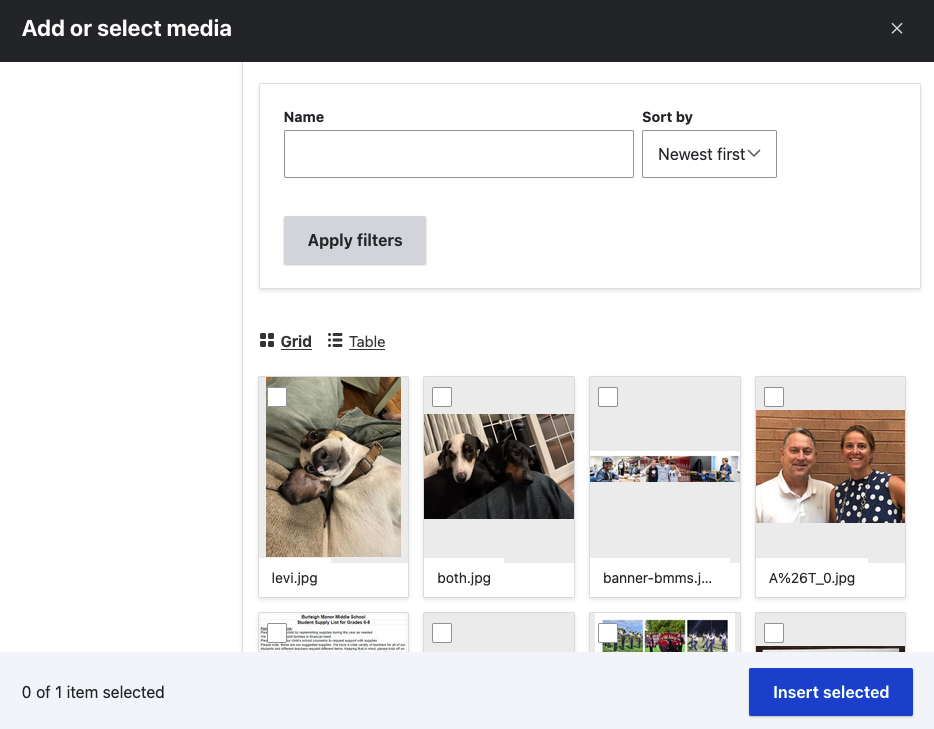Screen dimensions: 934x729
Task: Click the both.jpg file name
Action: (x=464, y=578)
